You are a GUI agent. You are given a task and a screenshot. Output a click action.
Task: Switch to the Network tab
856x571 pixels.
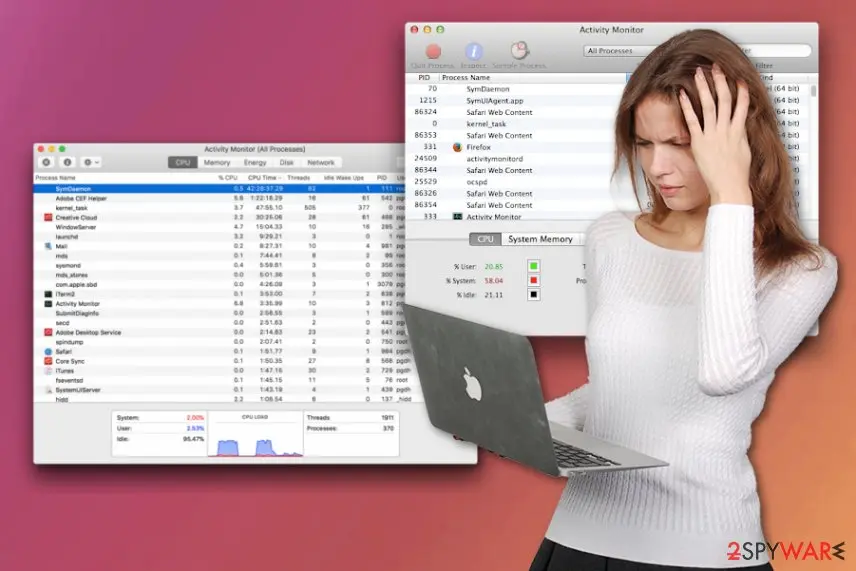click(x=321, y=163)
